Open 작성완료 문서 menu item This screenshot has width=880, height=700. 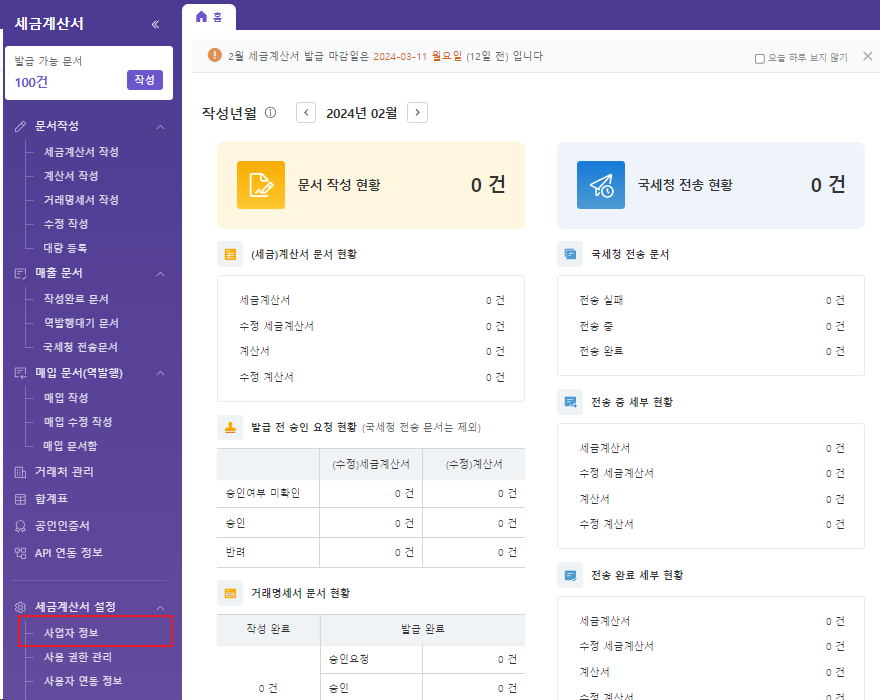(76, 299)
